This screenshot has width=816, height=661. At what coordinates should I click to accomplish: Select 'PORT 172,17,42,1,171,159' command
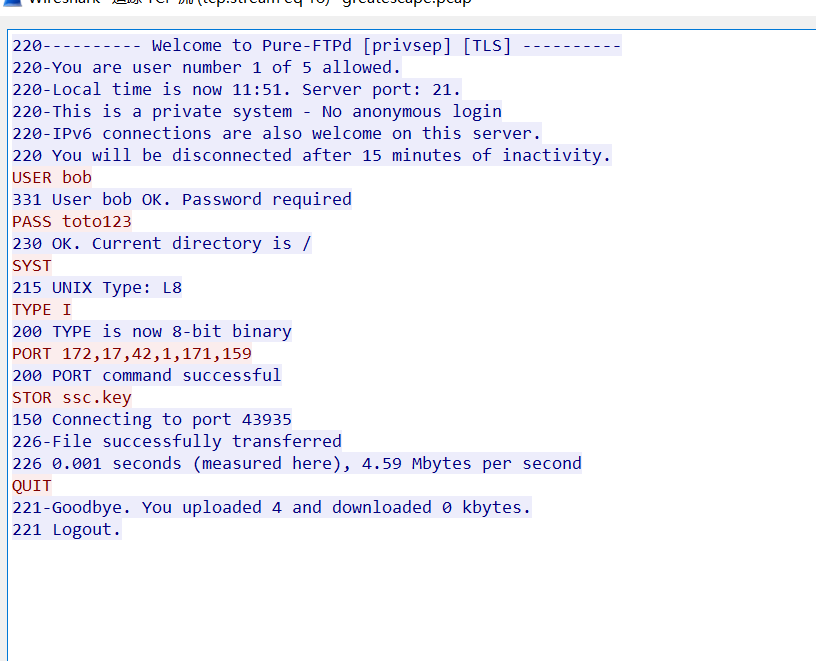[x=132, y=353]
